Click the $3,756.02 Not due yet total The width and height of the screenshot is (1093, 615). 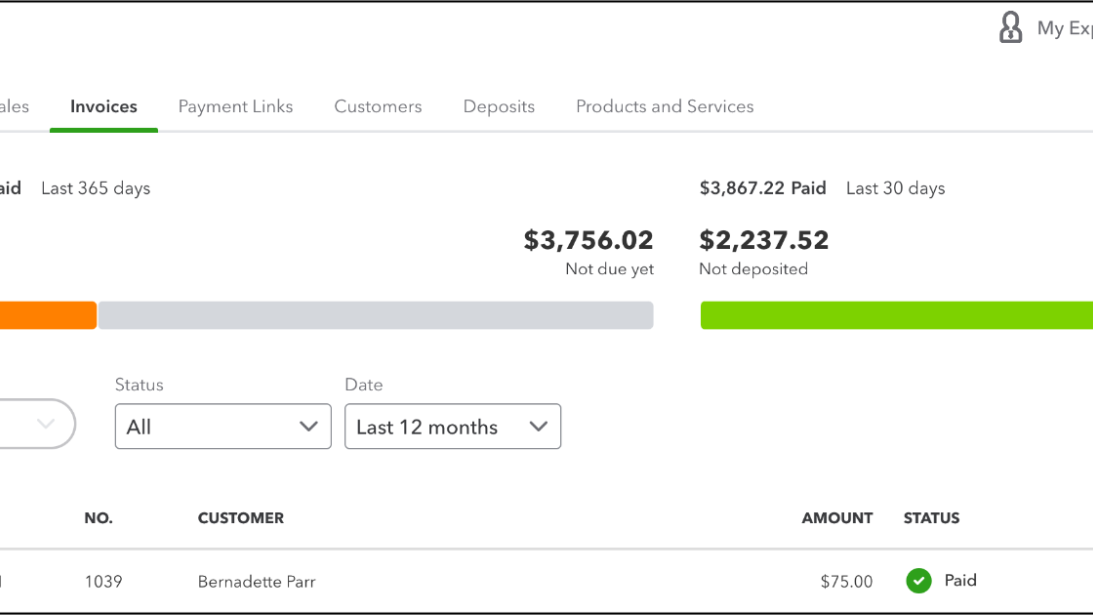pyautogui.click(x=588, y=241)
